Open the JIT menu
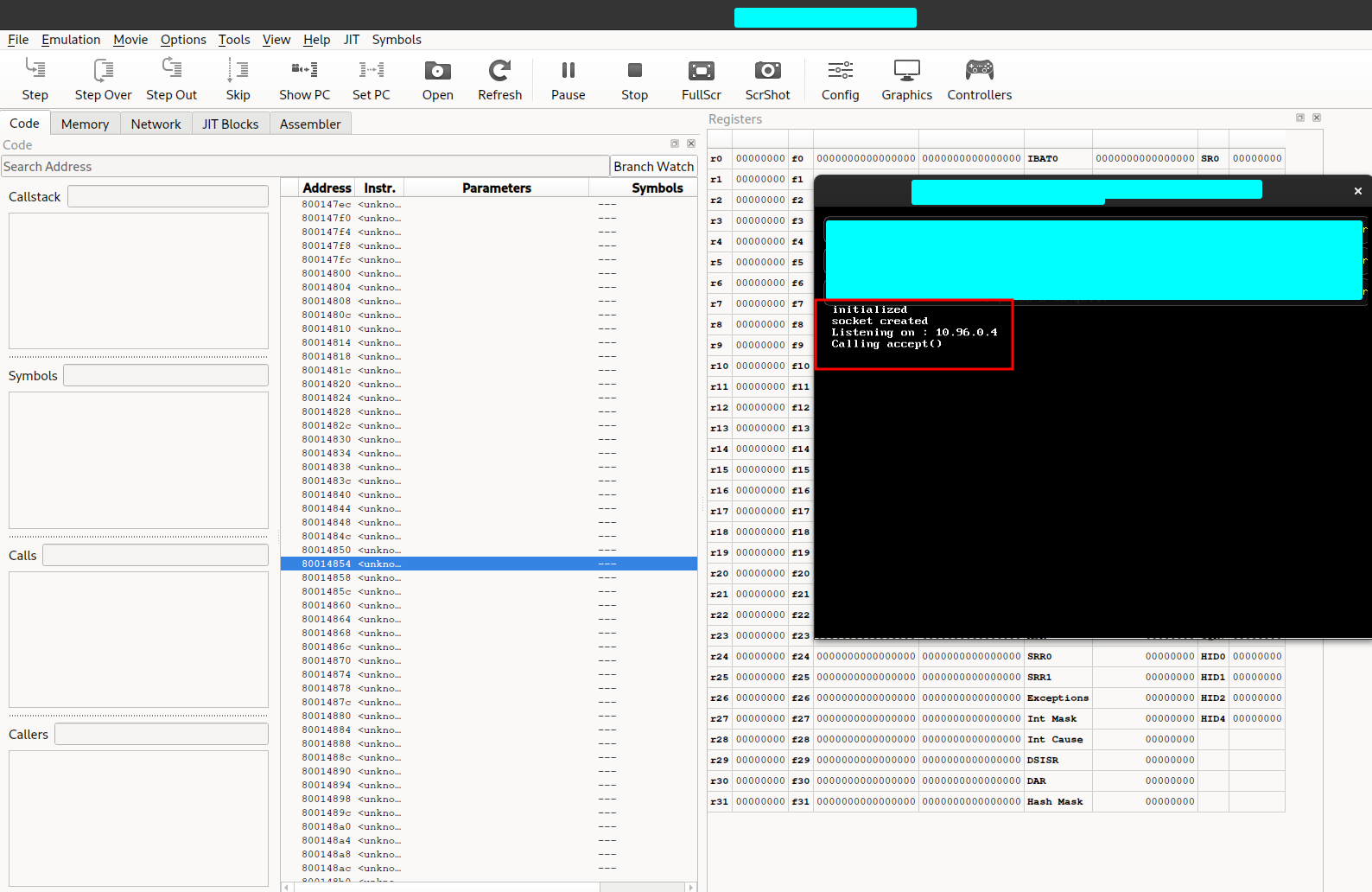1372x892 pixels. pyautogui.click(x=352, y=40)
